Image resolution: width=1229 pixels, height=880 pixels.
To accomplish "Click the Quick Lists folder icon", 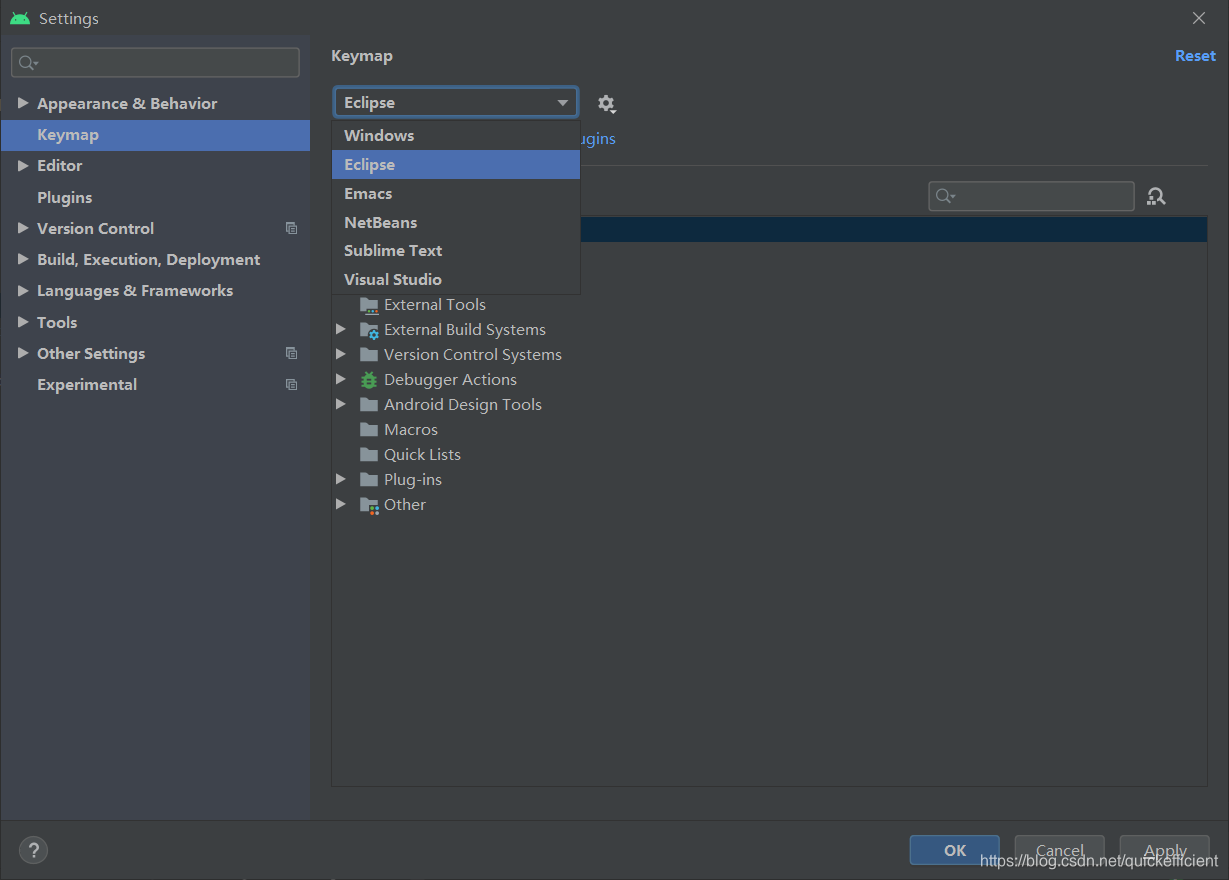I will [x=368, y=454].
